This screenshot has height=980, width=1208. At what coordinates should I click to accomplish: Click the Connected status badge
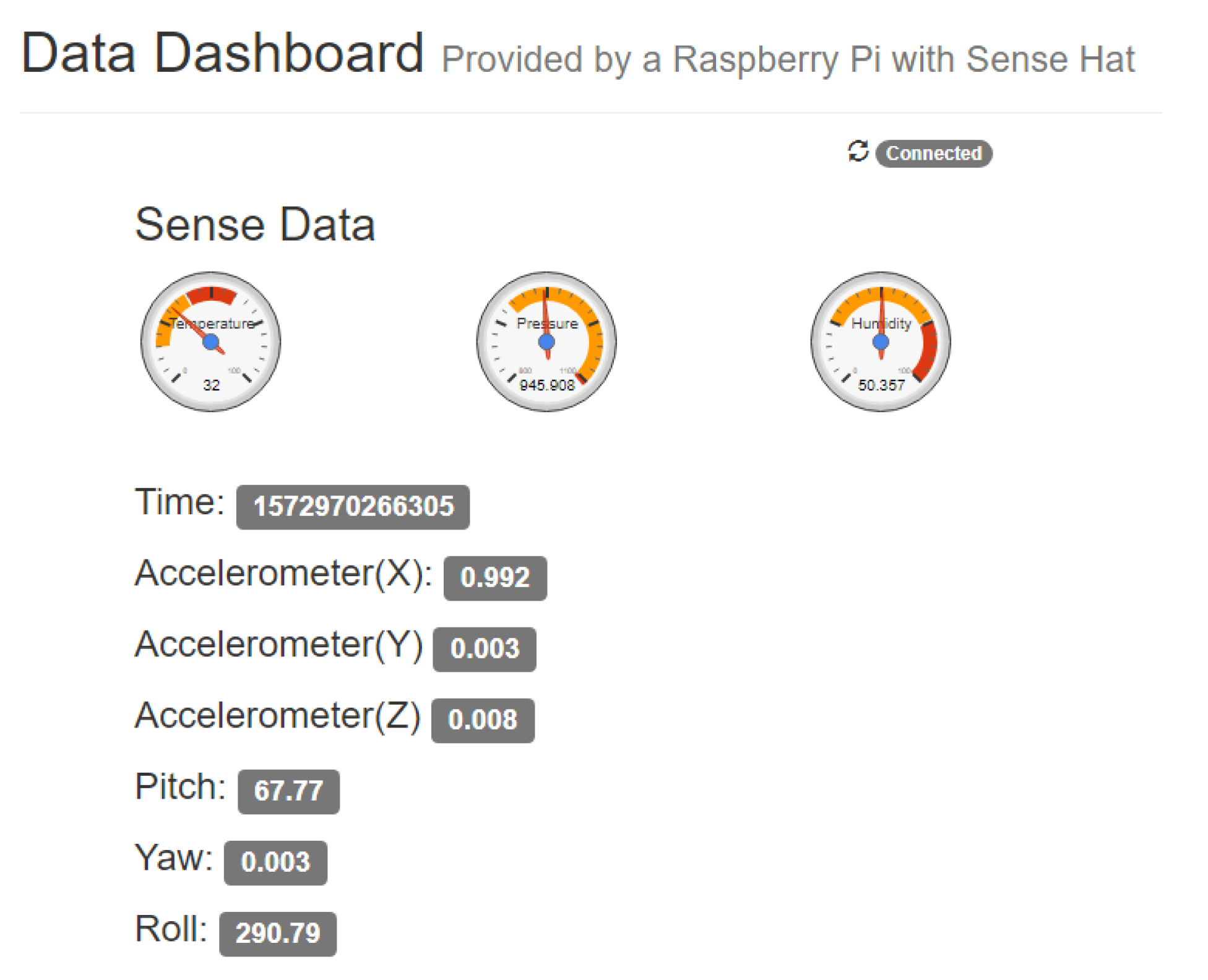tap(933, 153)
